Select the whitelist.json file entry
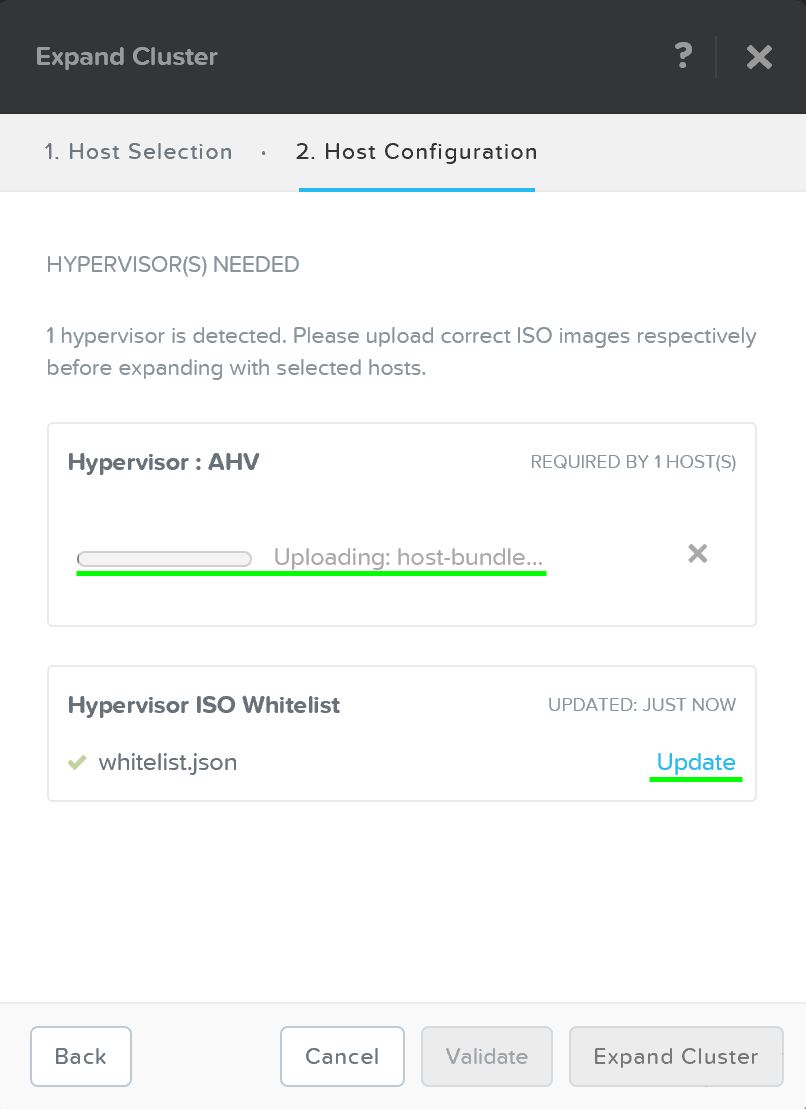This screenshot has height=1109, width=806. click(167, 762)
